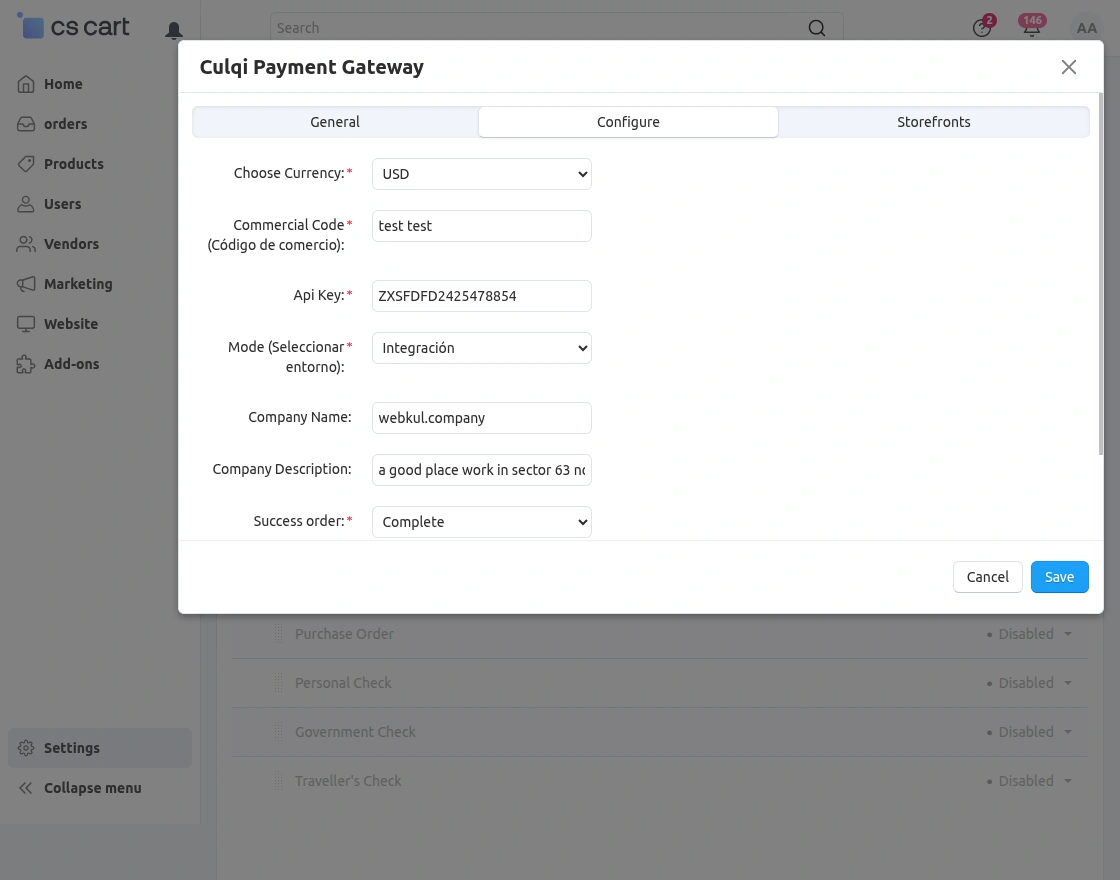Click the Add-ons puzzle icon
1120x880 pixels.
point(26,364)
